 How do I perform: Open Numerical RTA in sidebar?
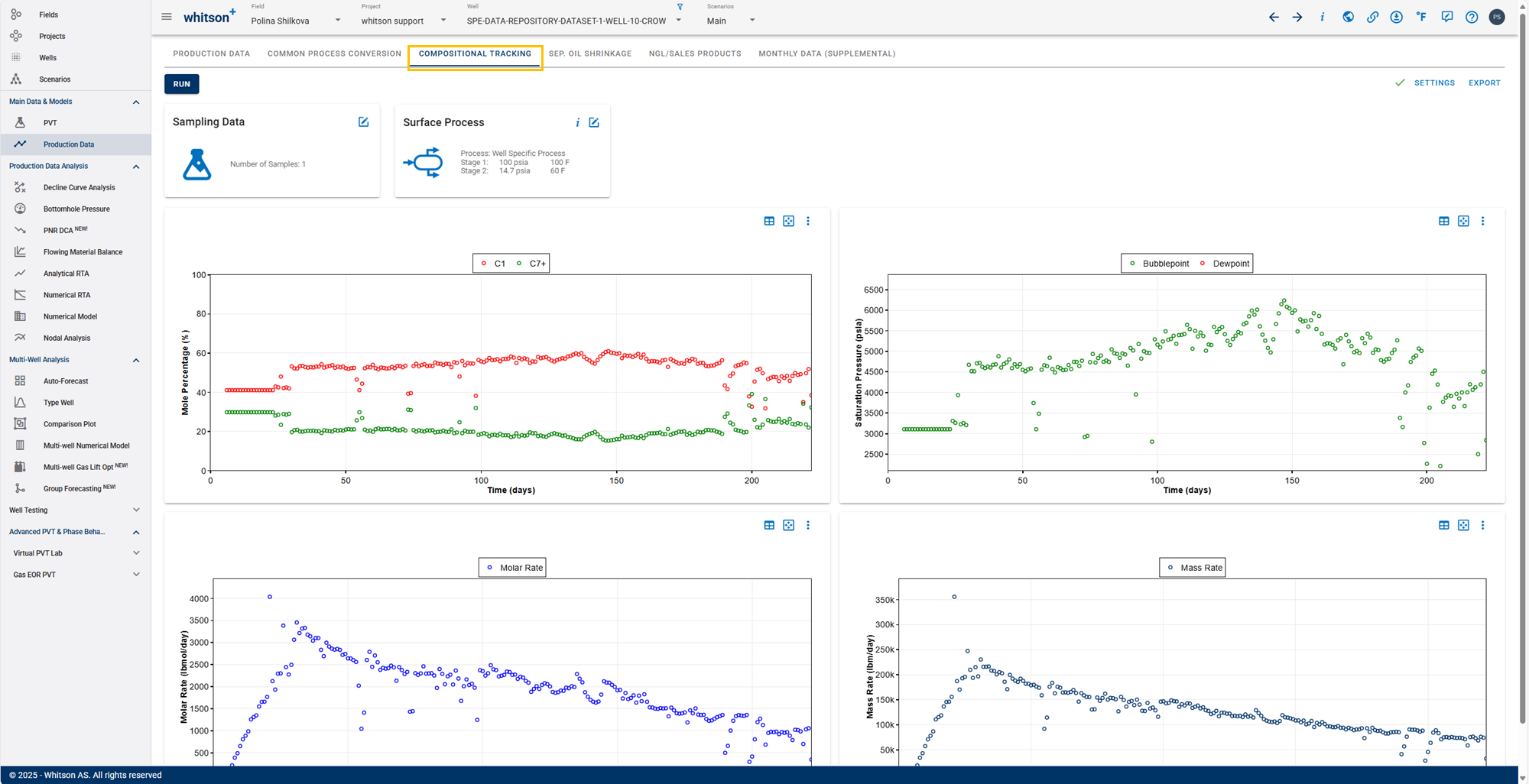(75, 295)
